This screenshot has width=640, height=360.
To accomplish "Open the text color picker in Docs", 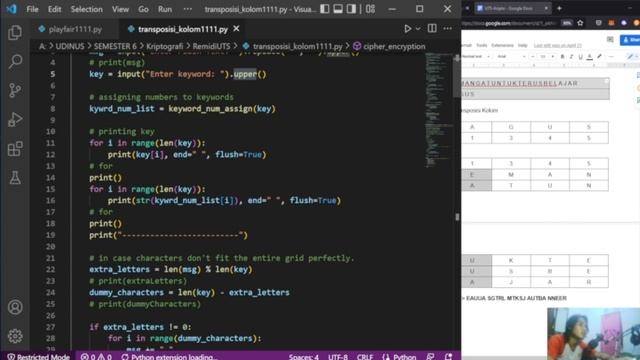I will point(589,57).
